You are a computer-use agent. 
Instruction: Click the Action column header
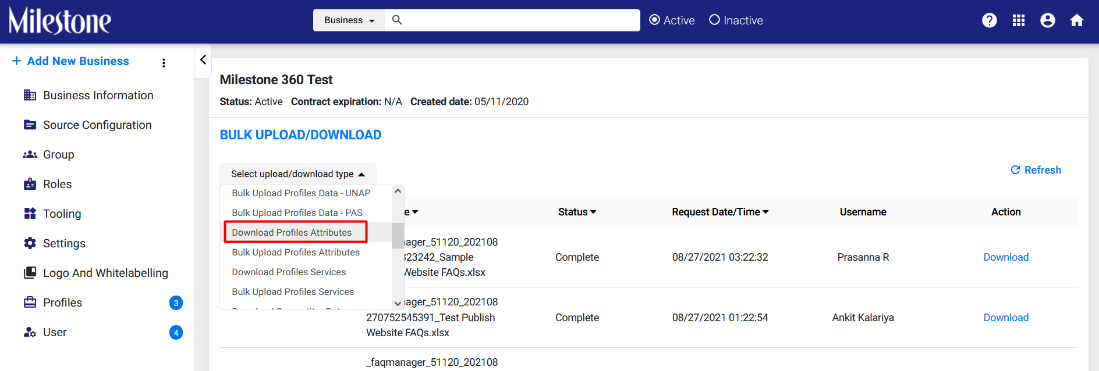tap(1006, 212)
